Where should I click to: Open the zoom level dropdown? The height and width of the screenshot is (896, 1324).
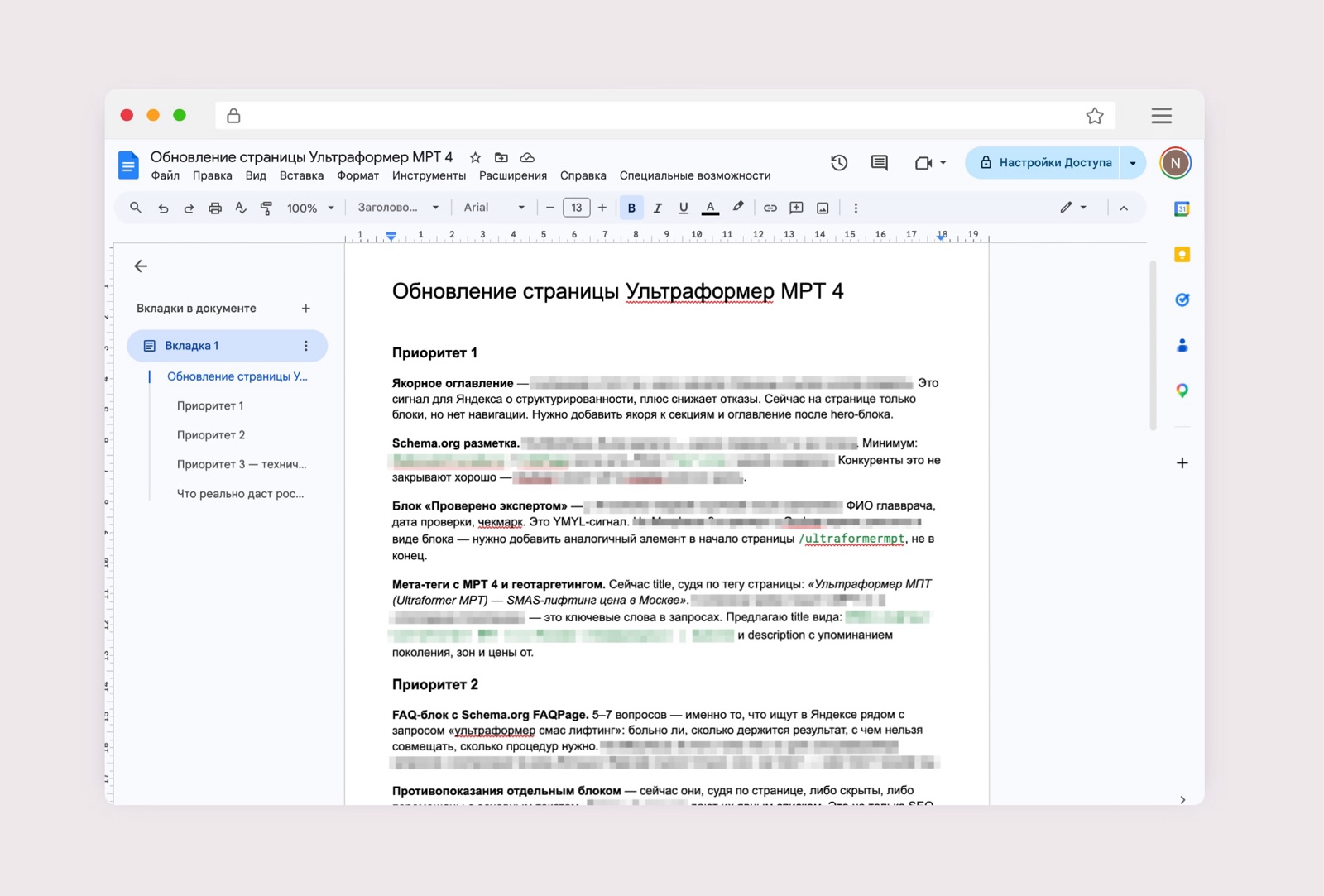(310, 208)
